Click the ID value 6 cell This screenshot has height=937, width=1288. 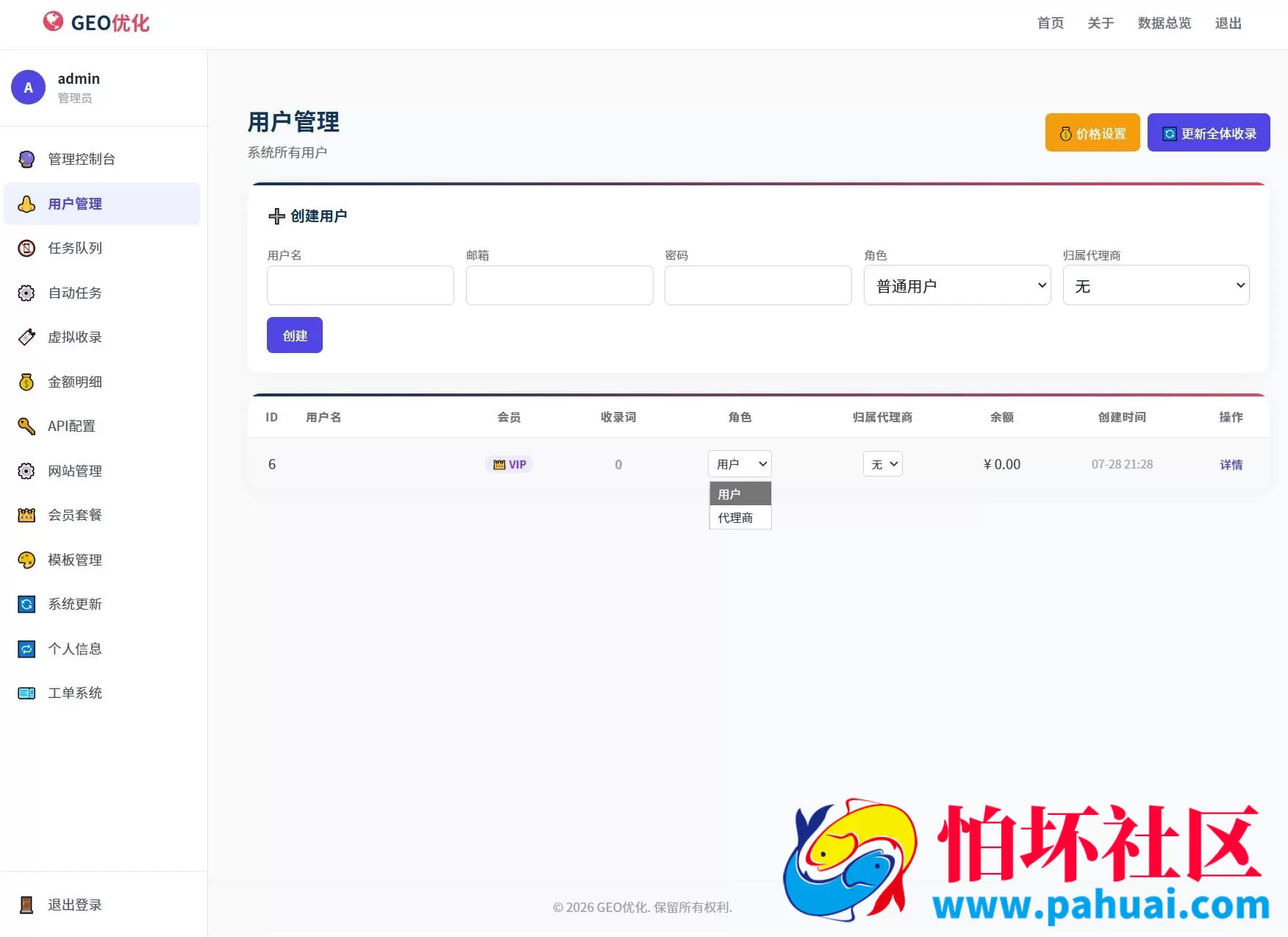[272, 465]
